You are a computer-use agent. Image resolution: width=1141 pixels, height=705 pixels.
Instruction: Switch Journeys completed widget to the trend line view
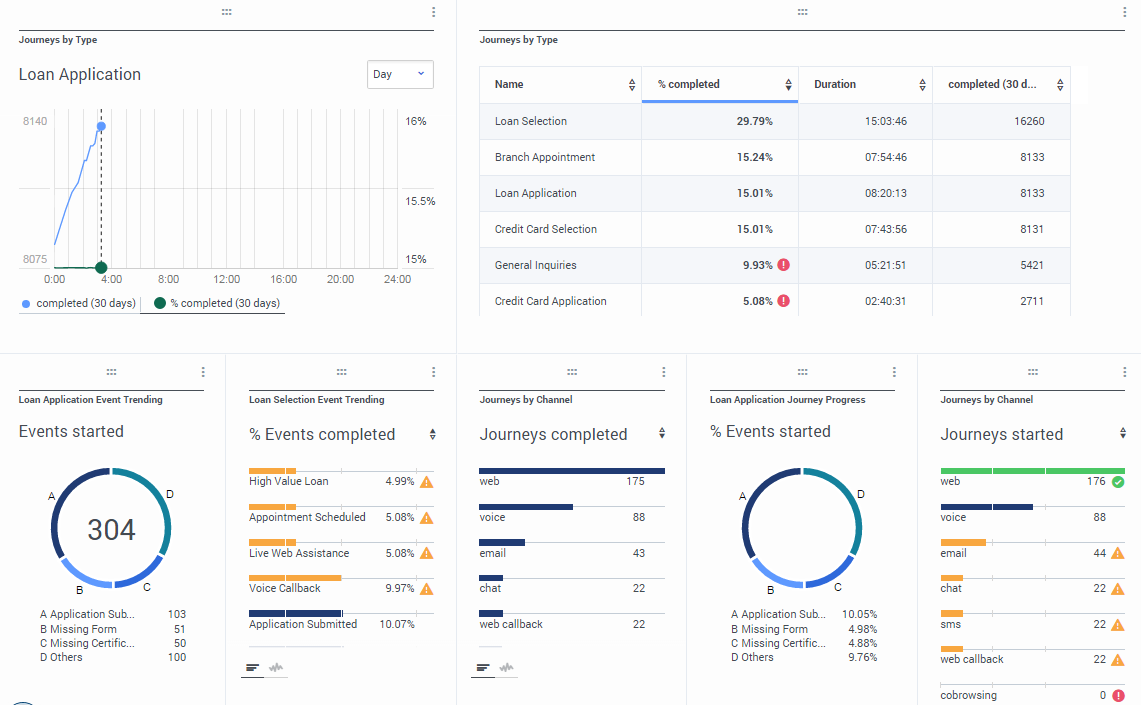point(507,668)
